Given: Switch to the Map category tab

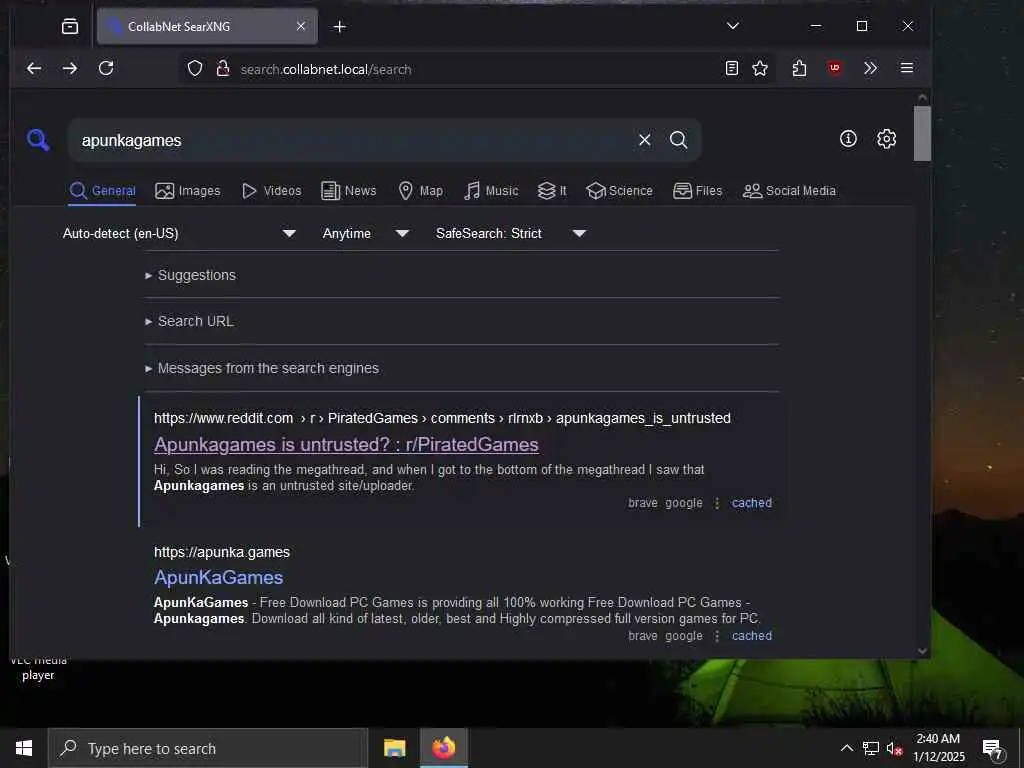Looking at the screenshot, I should (421, 191).
